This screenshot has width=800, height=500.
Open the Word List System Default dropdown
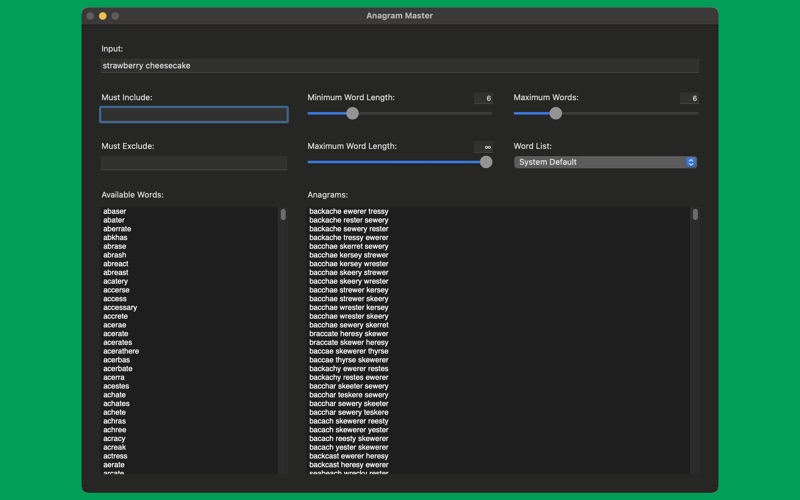tap(605, 162)
